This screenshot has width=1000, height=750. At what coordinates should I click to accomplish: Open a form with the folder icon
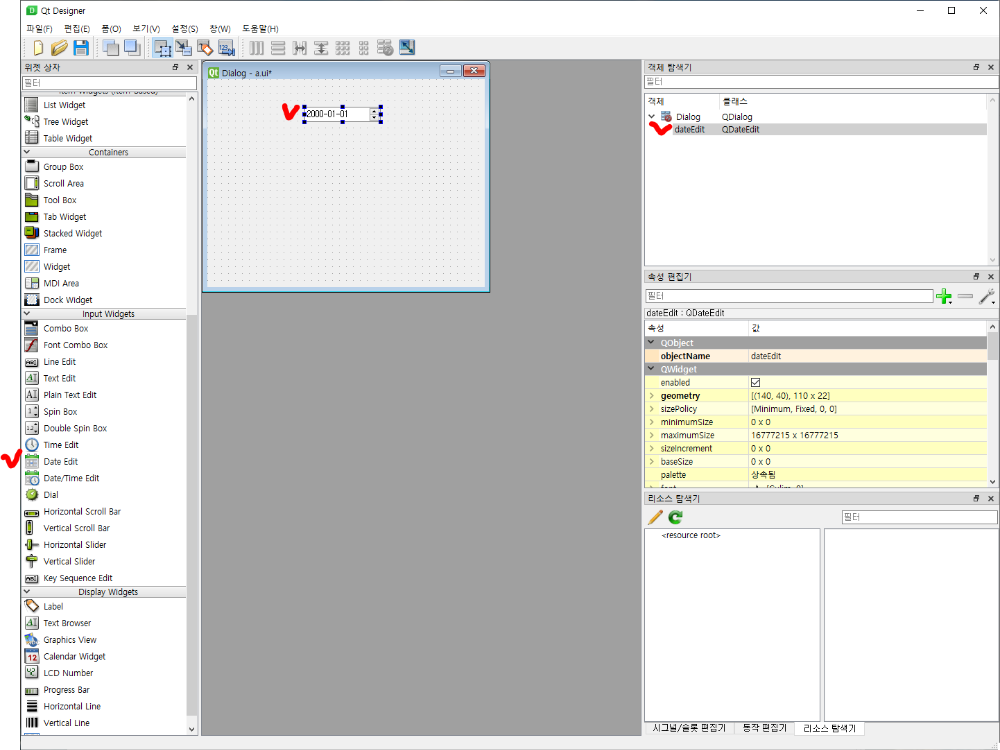59,48
